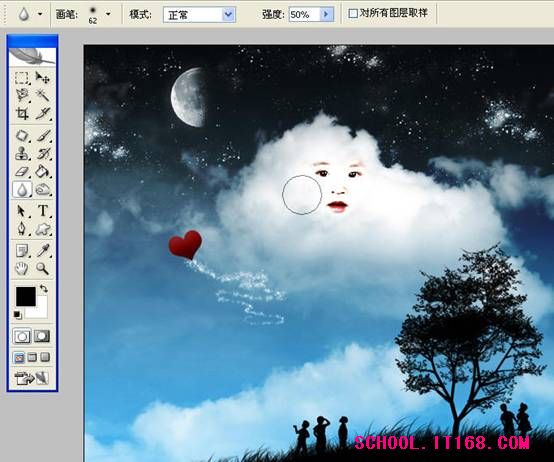Select the Zoom magnifier tool
This screenshot has height=462, width=554.
pyautogui.click(x=43, y=269)
